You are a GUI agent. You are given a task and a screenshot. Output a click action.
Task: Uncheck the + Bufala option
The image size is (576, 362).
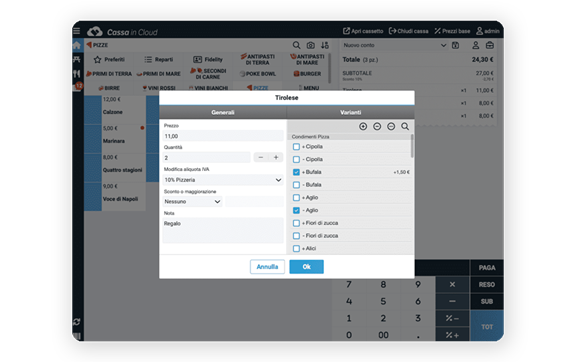[296, 172]
